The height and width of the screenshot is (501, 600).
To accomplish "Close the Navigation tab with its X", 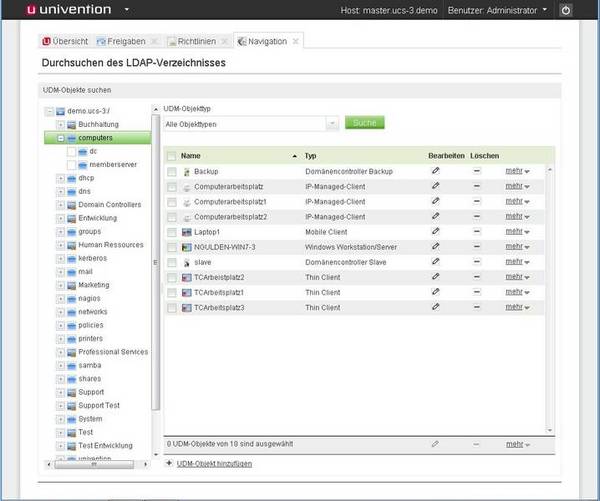I will (x=296, y=41).
